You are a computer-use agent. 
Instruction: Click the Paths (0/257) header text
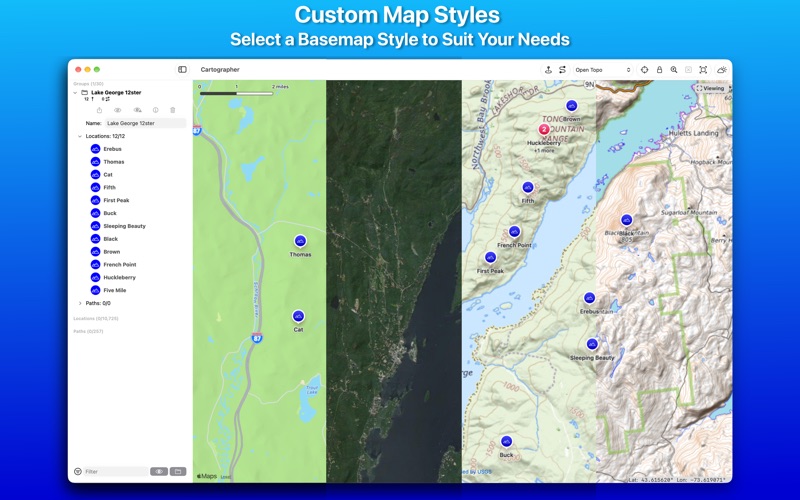[x=88, y=331]
